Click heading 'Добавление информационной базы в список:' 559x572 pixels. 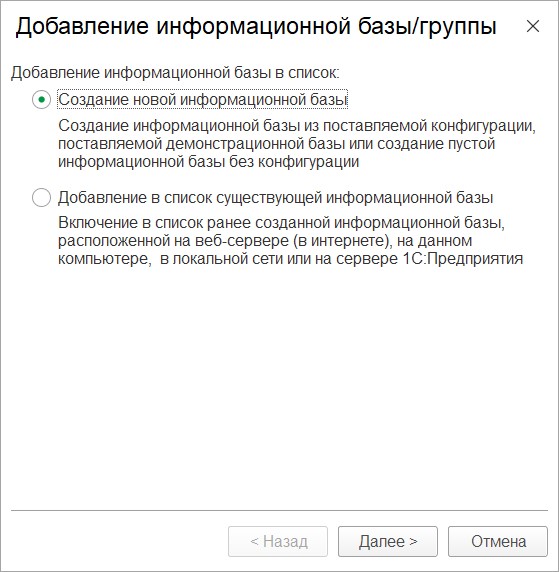175,73
